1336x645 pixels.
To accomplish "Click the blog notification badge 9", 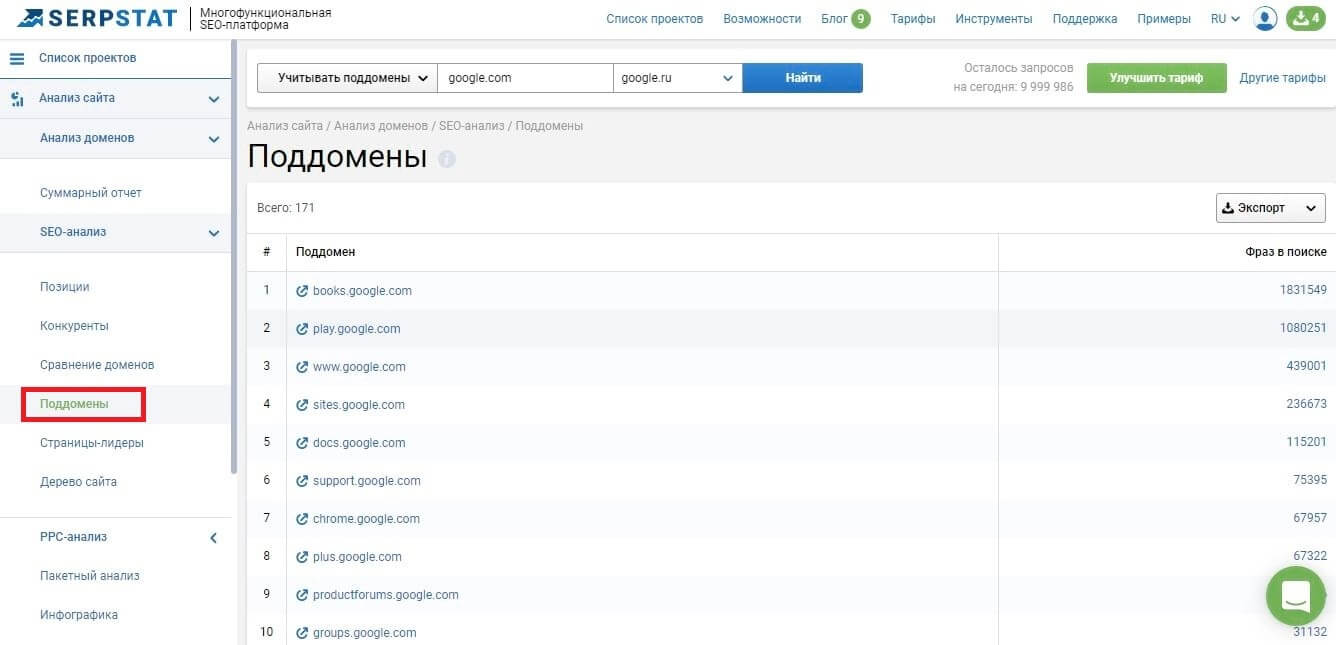I will 861,18.
